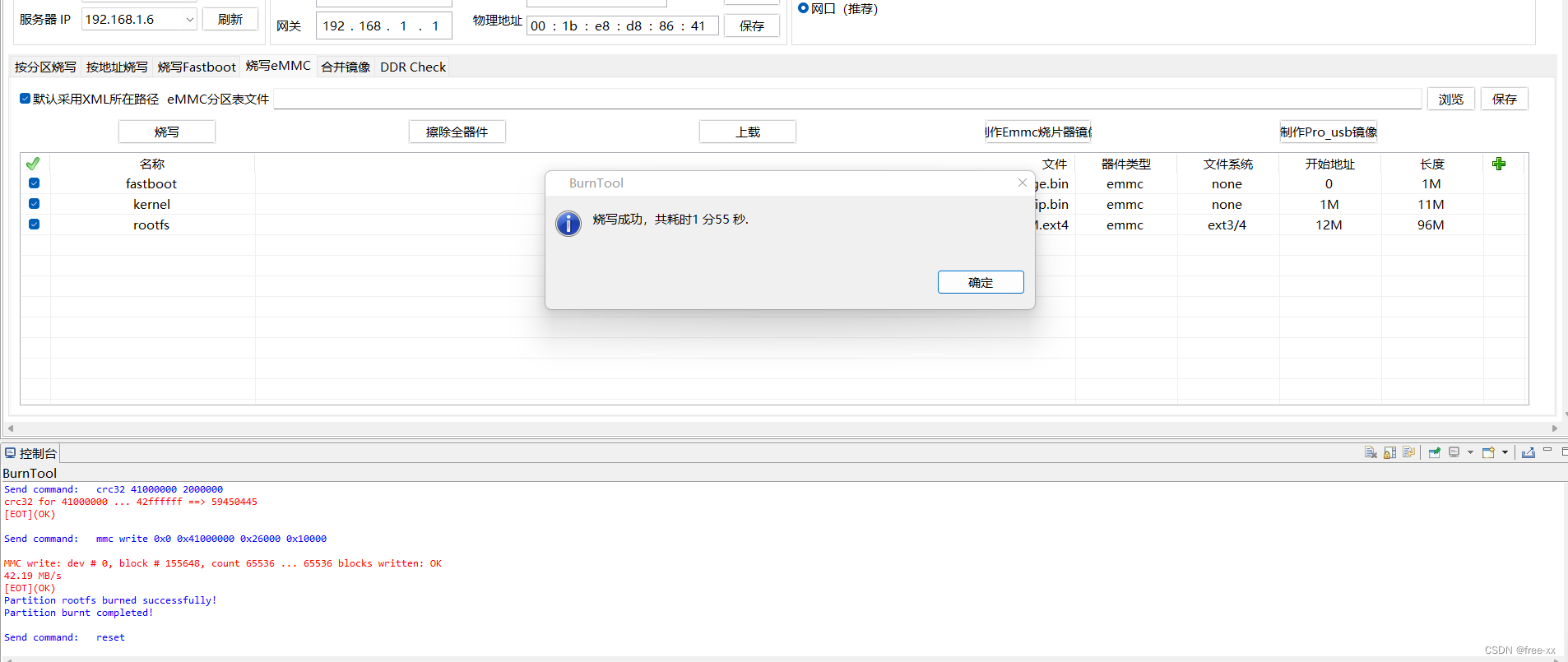Click the 擦除全器件 button
The image size is (1568, 662).
pos(457,132)
